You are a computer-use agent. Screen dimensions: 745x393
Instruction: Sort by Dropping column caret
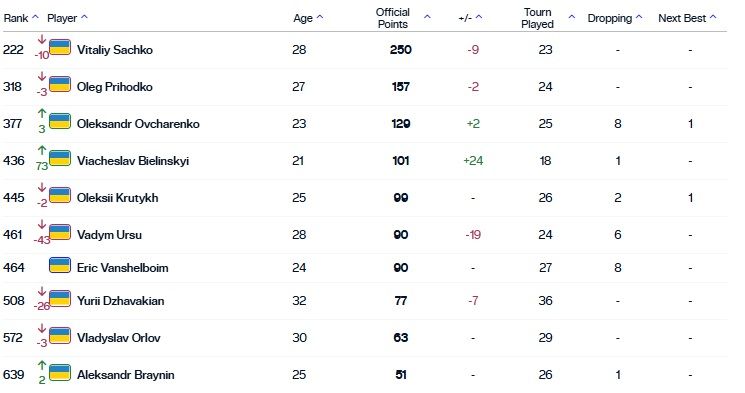point(639,17)
